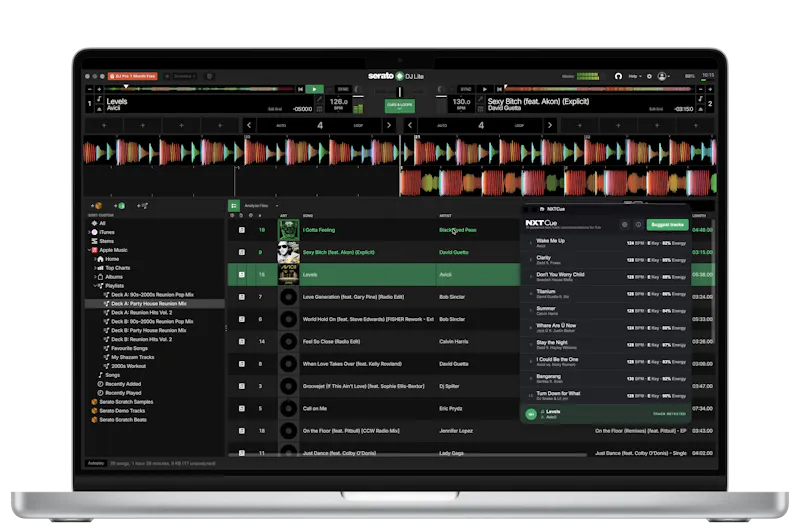Click the Avicii Levels album art thumbnail

pyautogui.click(x=288, y=274)
